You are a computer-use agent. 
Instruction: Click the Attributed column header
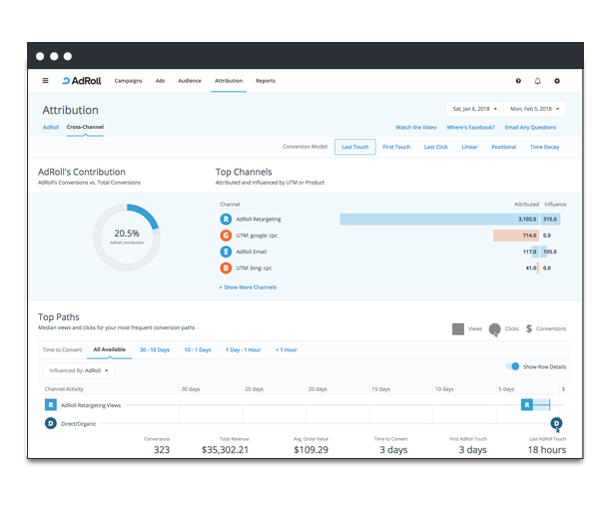point(526,205)
